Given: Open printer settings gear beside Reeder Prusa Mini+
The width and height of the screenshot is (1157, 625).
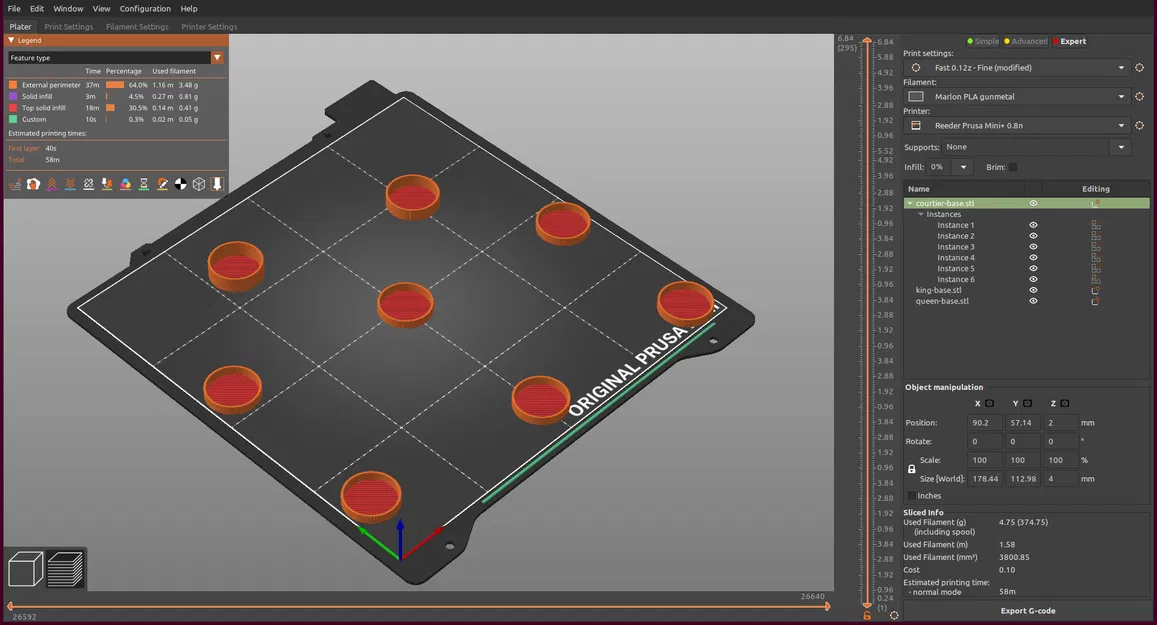Looking at the screenshot, I should (x=1139, y=125).
